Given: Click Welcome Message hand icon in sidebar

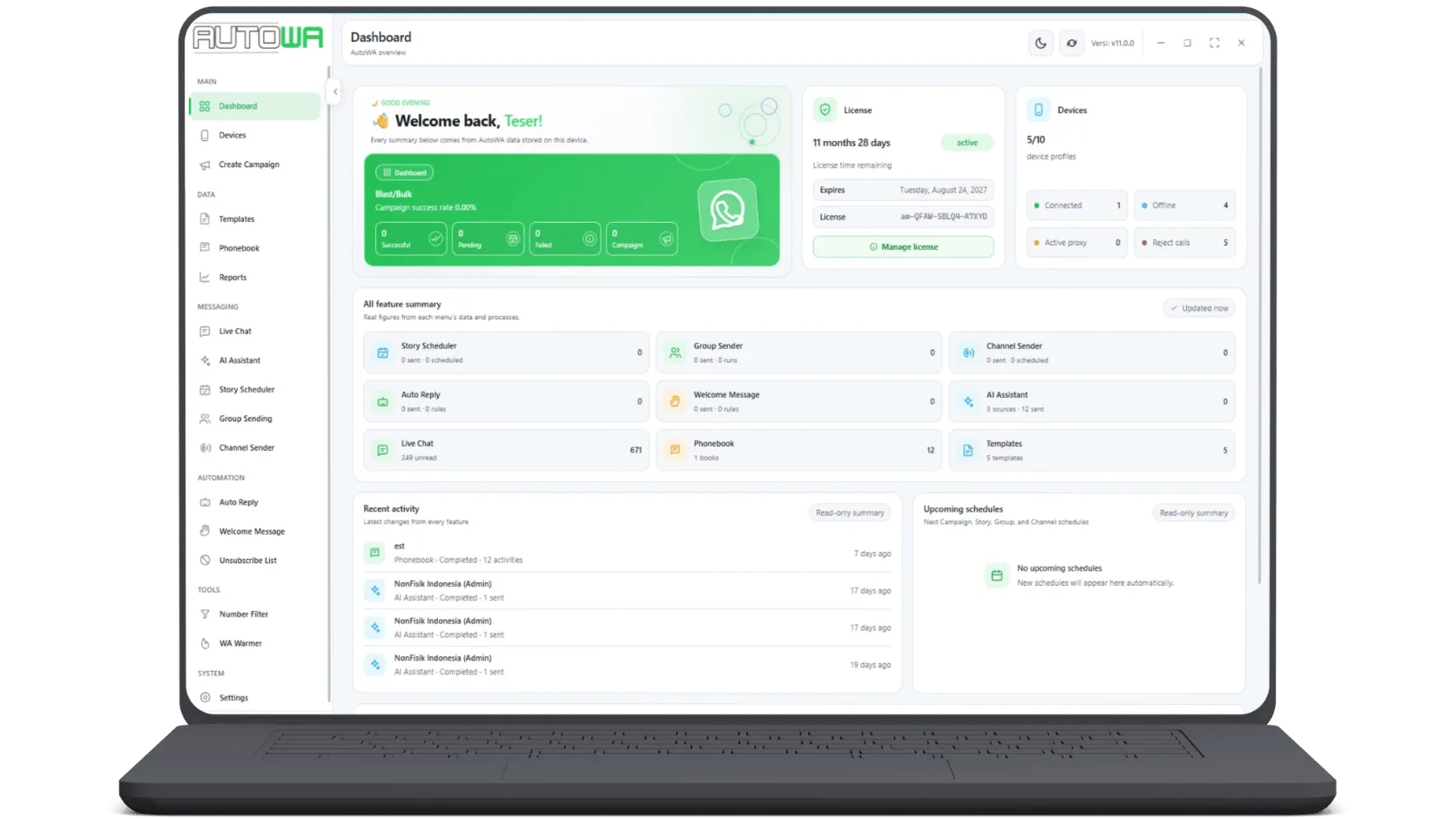Looking at the screenshot, I should [x=205, y=531].
